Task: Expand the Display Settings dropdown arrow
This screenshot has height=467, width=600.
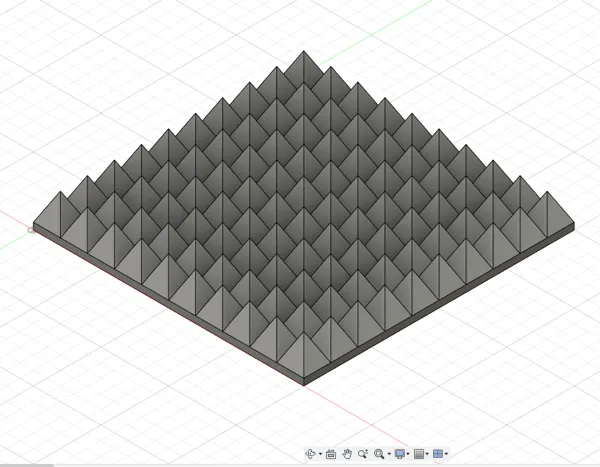Action: [408, 454]
